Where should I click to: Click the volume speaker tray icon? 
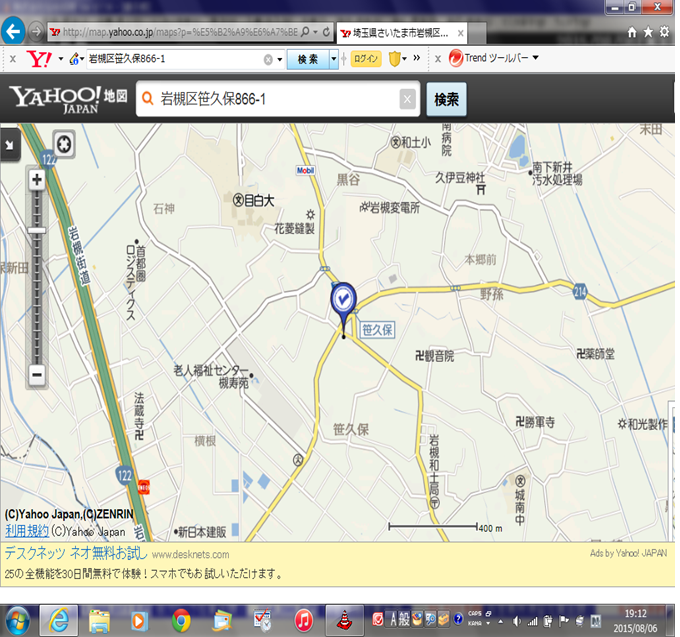(x=516, y=622)
